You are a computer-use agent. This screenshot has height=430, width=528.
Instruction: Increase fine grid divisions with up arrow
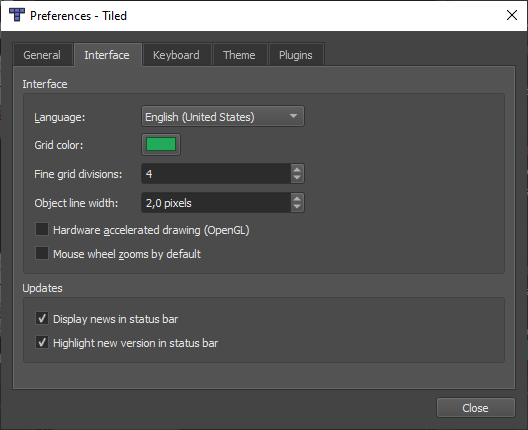pyautogui.click(x=297, y=169)
